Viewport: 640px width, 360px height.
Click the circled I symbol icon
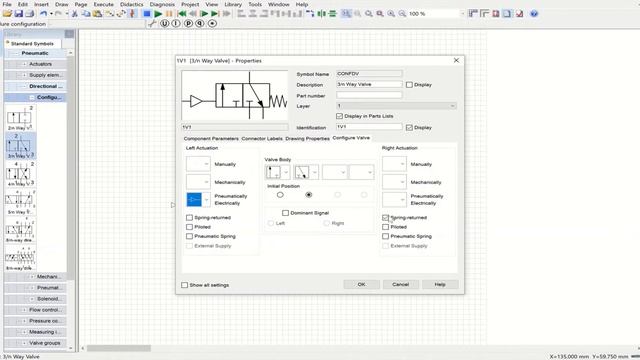[176, 24]
